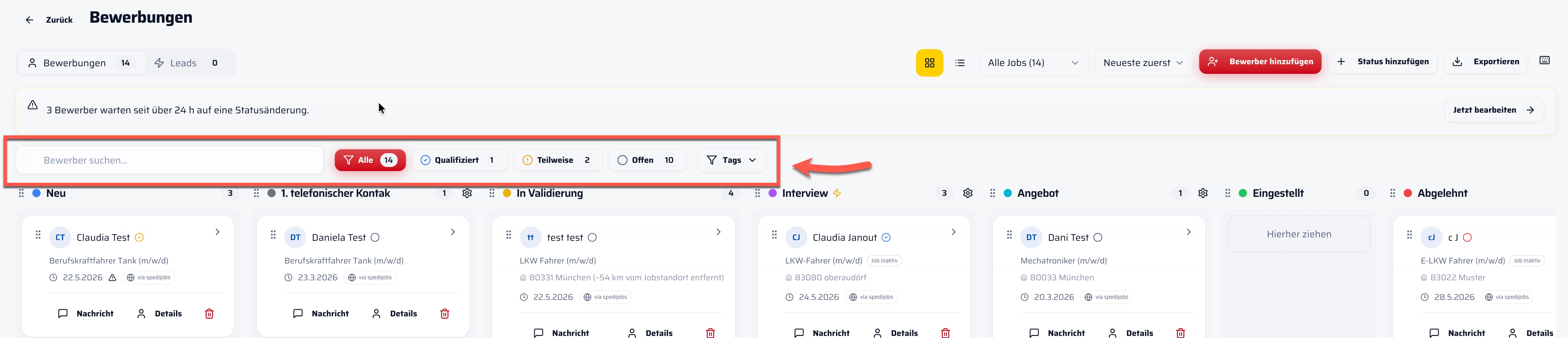Click drag handle of Neu column

tap(21, 193)
